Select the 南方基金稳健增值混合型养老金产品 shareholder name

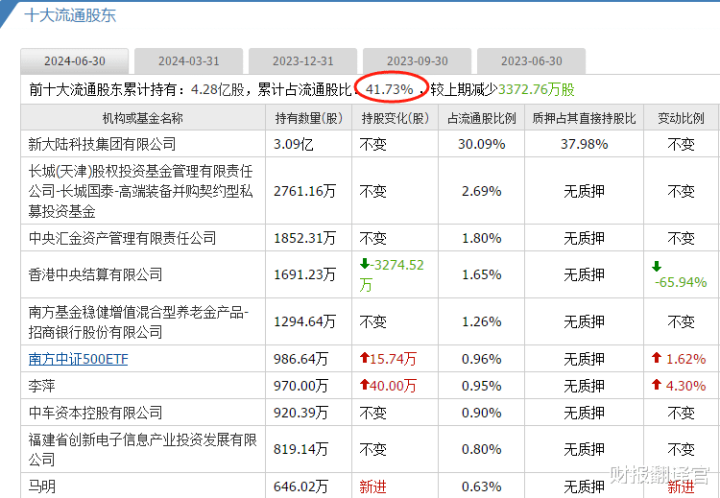139,322
